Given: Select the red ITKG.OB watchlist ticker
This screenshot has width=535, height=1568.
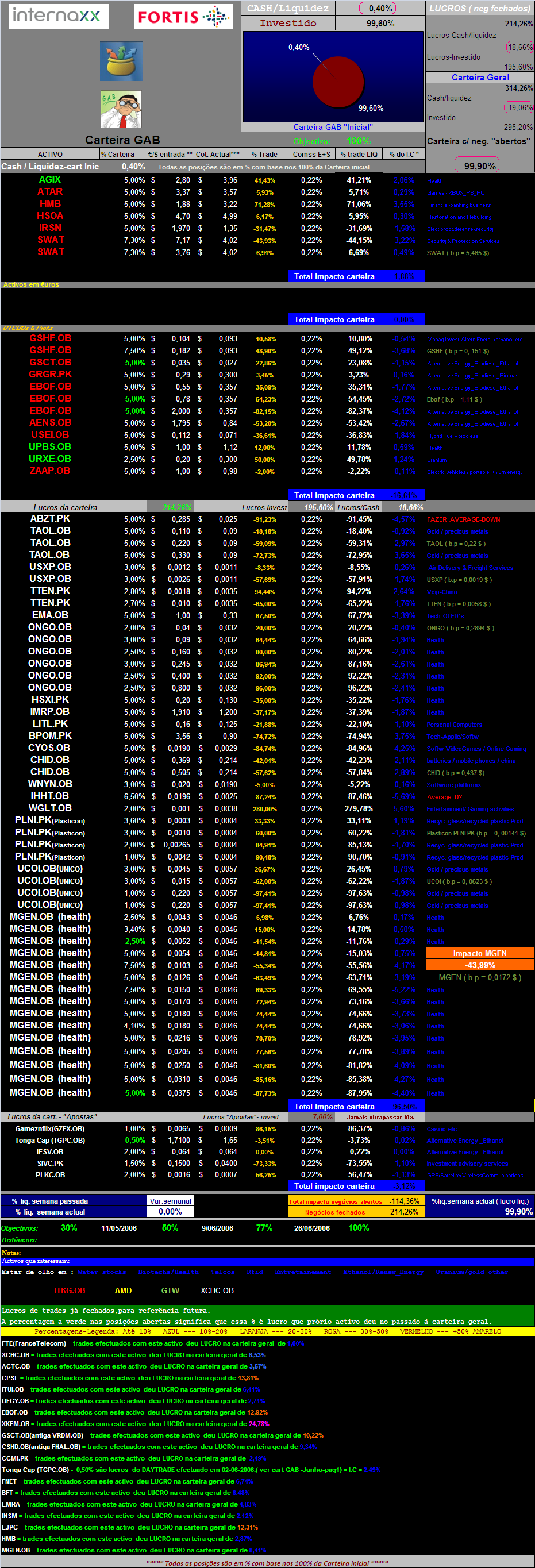Looking at the screenshot, I should pyautogui.click(x=70, y=1290).
